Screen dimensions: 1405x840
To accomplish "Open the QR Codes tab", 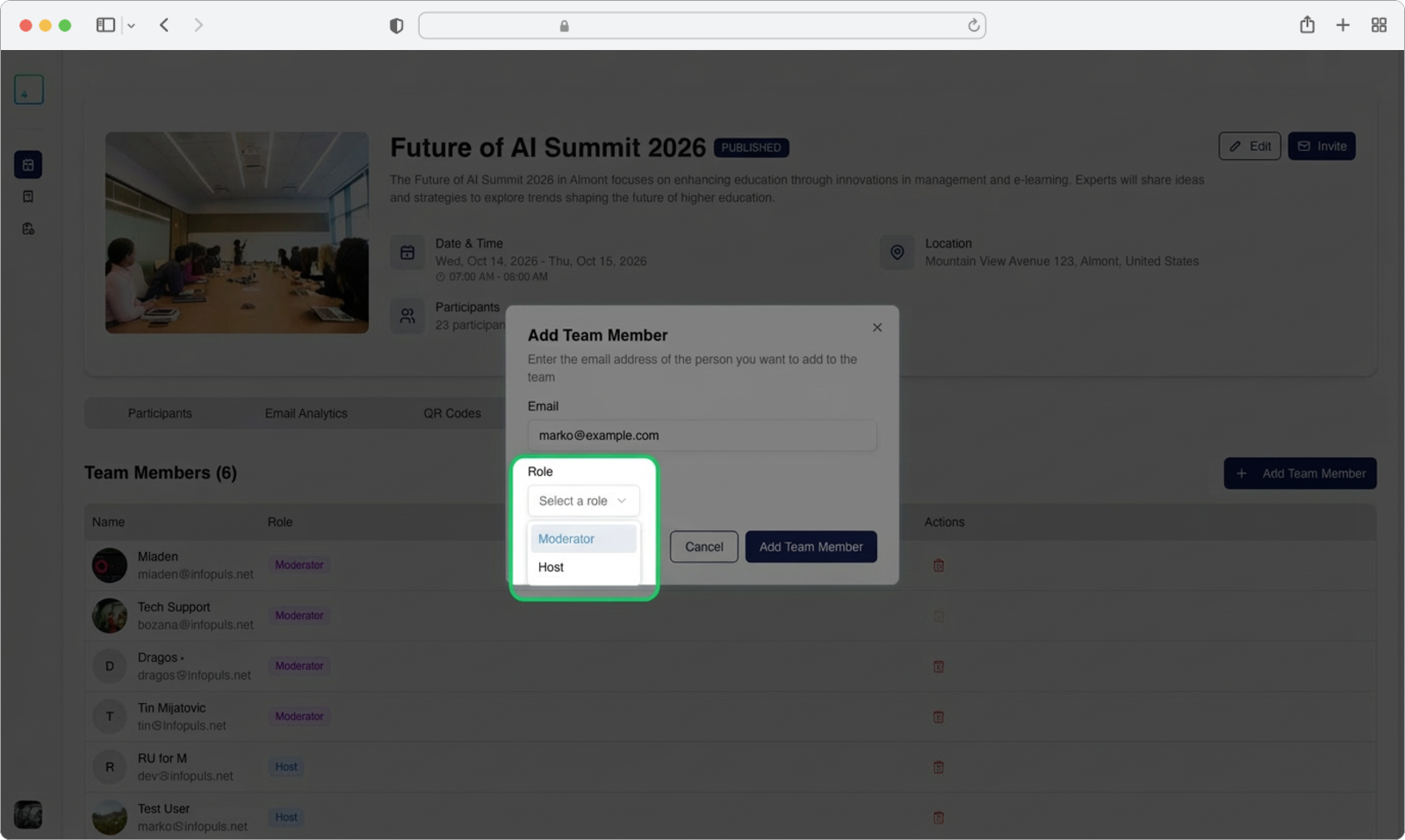I will 451,413.
